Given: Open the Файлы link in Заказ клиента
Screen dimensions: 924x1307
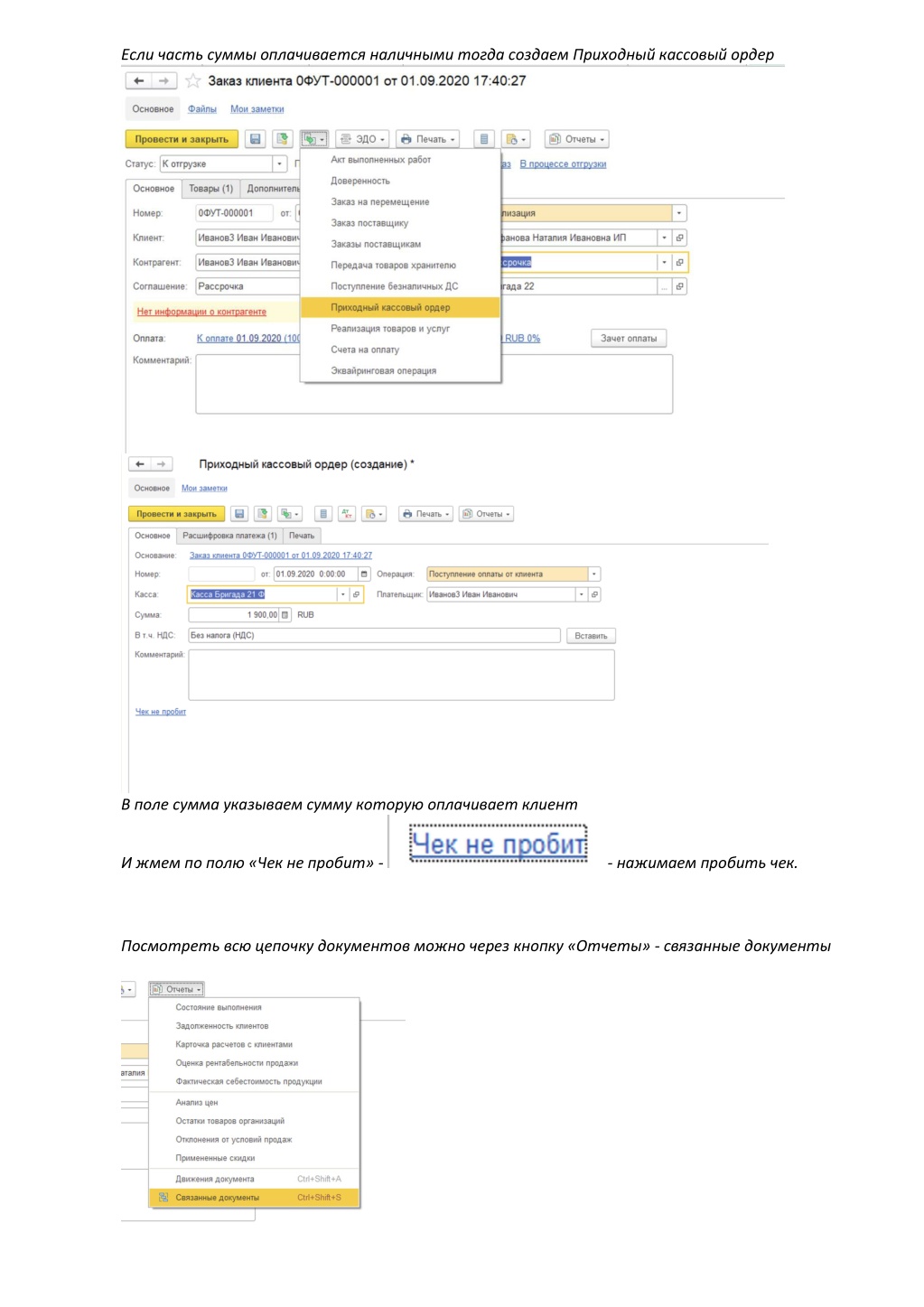Looking at the screenshot, I should coord(202,109).
